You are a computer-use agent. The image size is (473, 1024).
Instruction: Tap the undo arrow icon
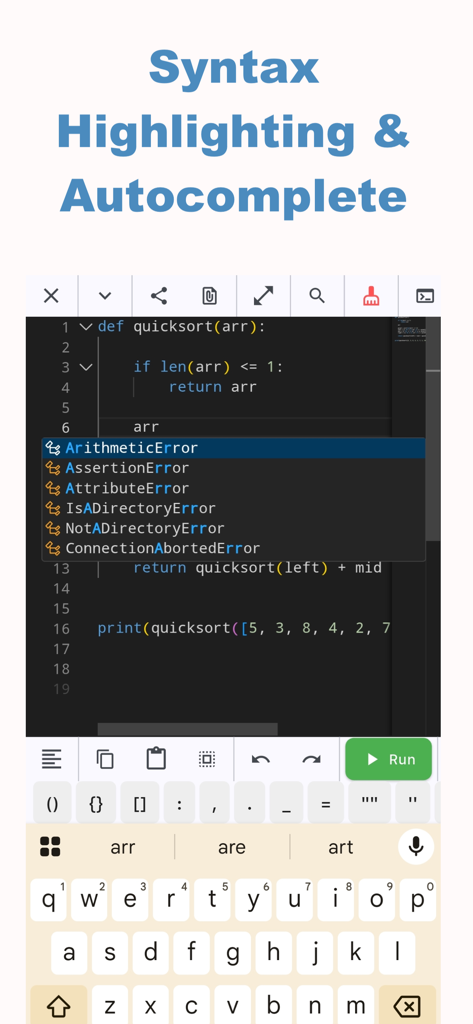tap(261, 759)
